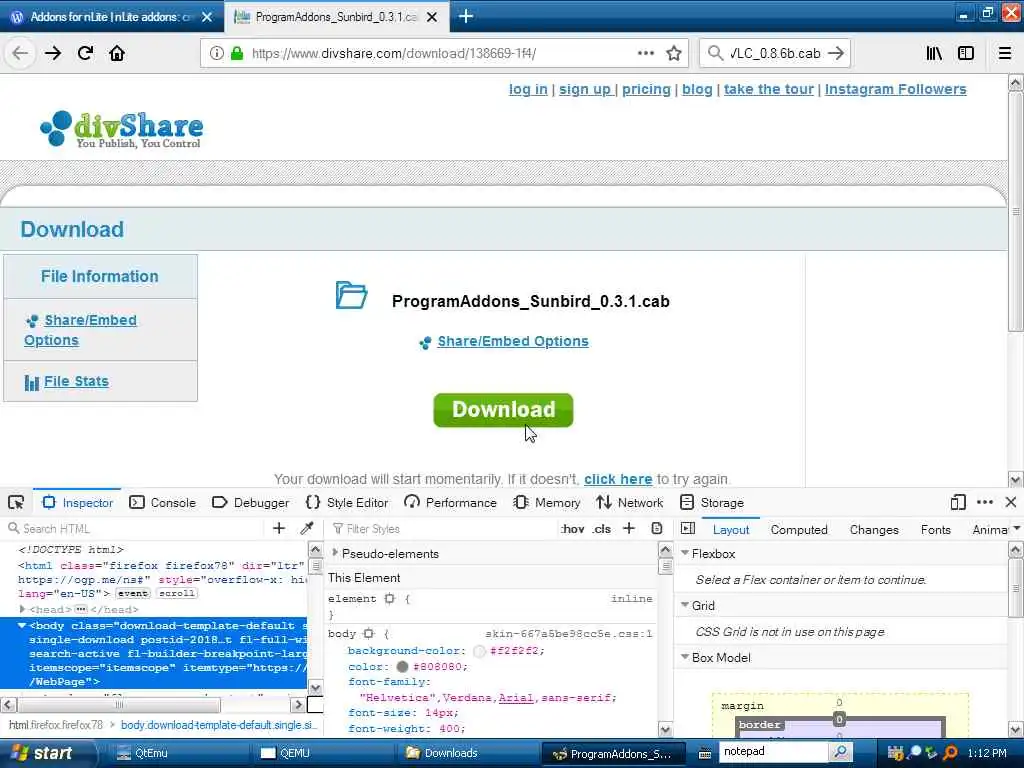The image size is (1024, 768).
Task: Open devtools customize three-dot menu
Action: 985,502
